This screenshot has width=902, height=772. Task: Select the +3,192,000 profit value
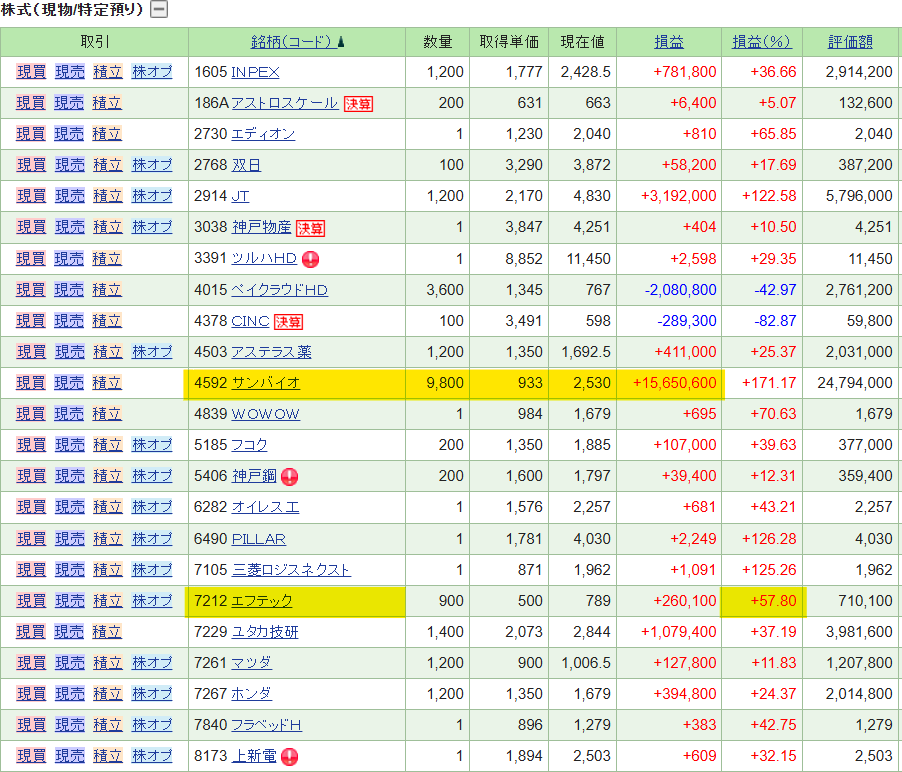(679, 197)
